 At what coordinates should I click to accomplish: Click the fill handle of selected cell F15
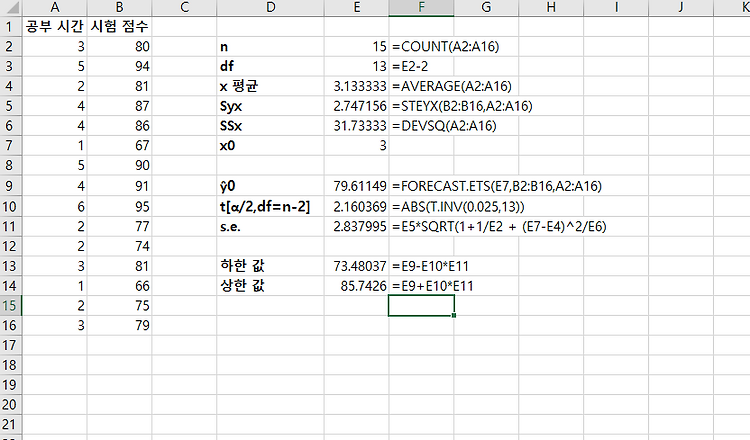tap(453, 315)
